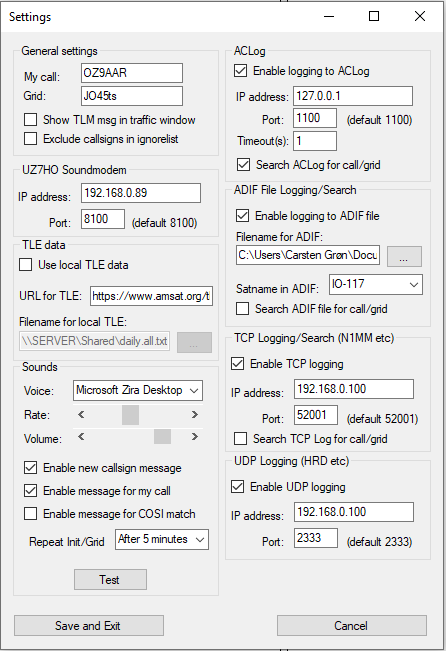Tick Search TCP Log for call/grid
The height and width of the screenshot is (651, 446).
pyautogui.click(x=240, y=439)
